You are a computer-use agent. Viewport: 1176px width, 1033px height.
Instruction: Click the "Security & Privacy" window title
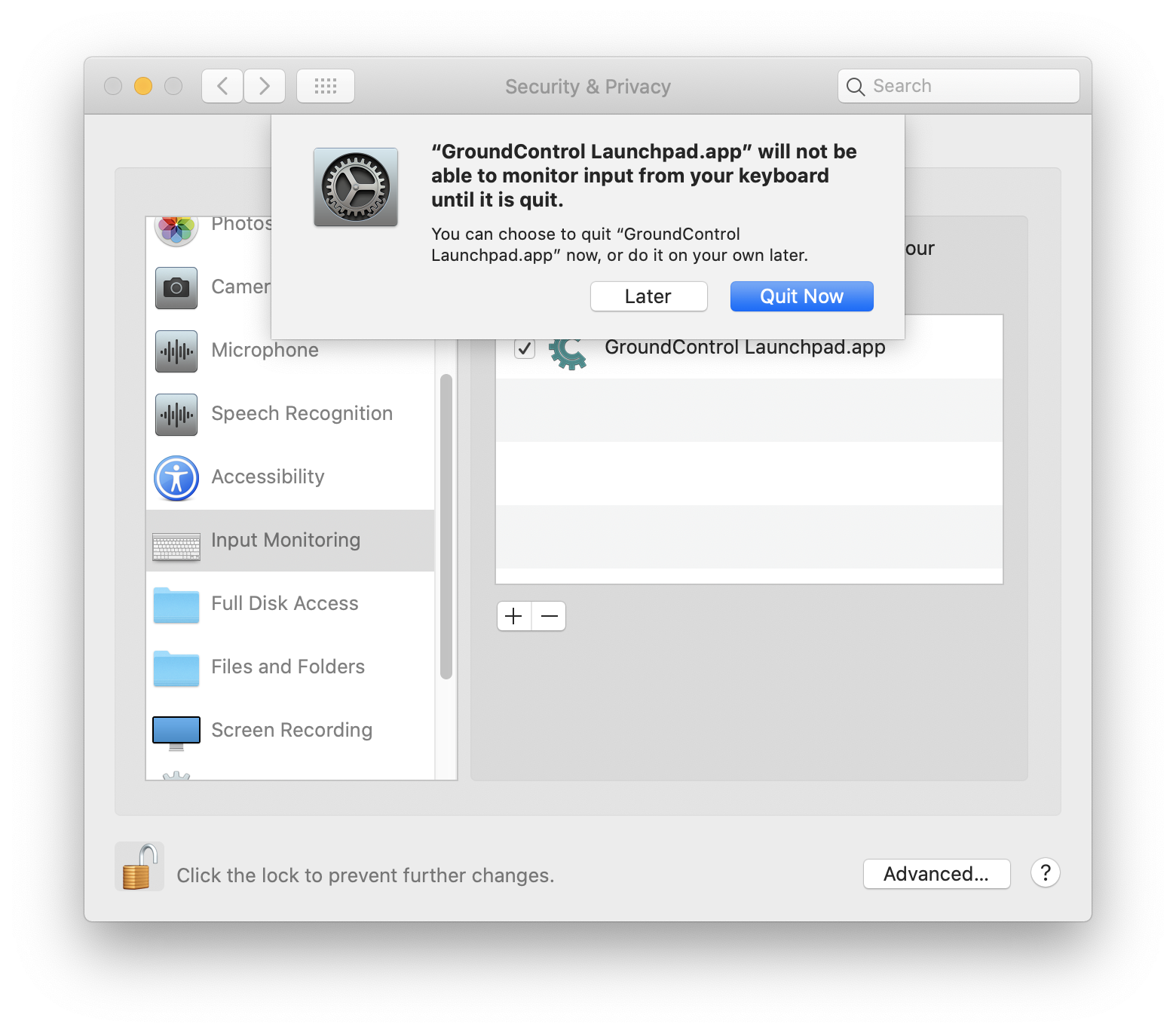pyautogui.click(x=588, y=87)
